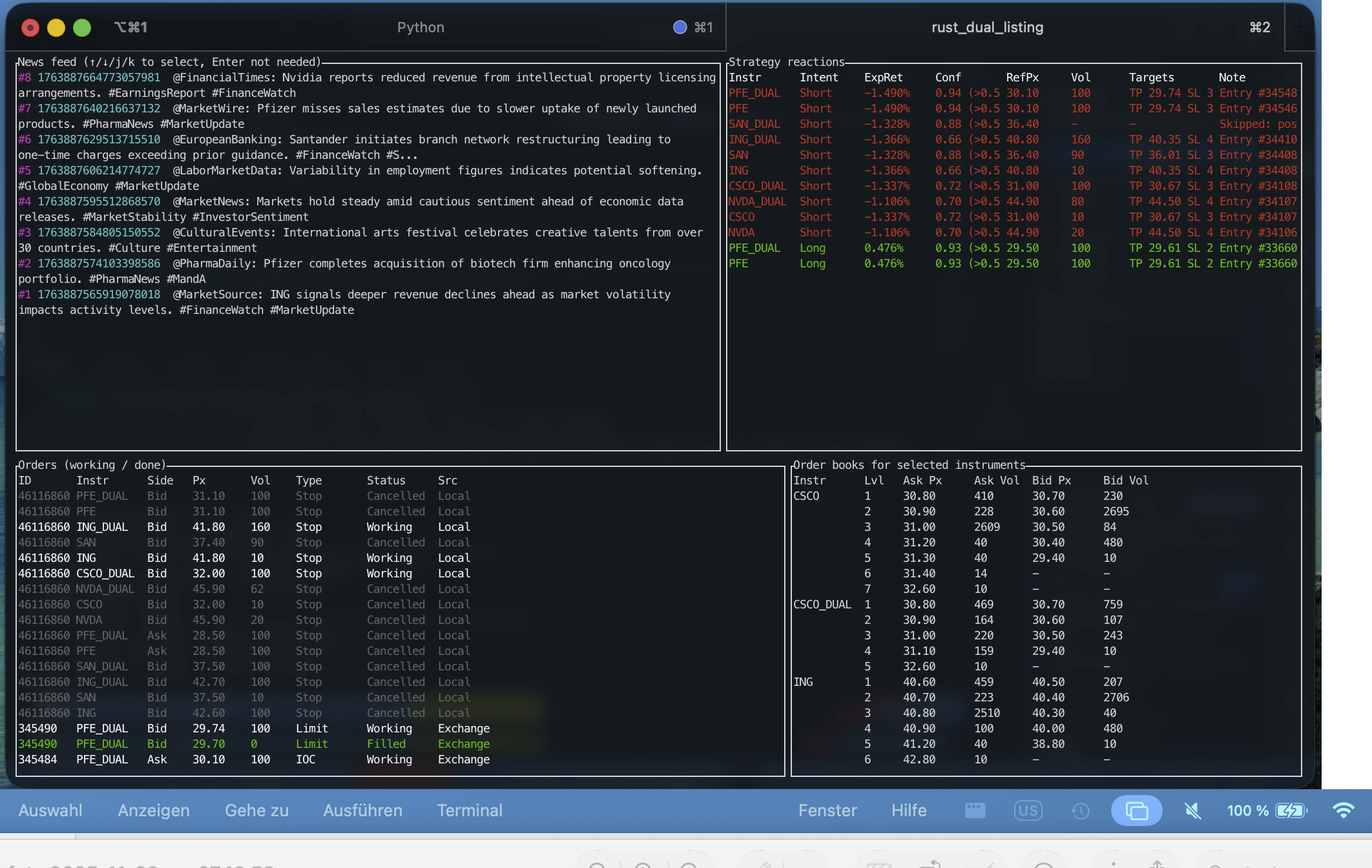The height and width of the screenshot is (868, 1372).
Task: Click the battery charging icon
Action: click(1291, 811)
